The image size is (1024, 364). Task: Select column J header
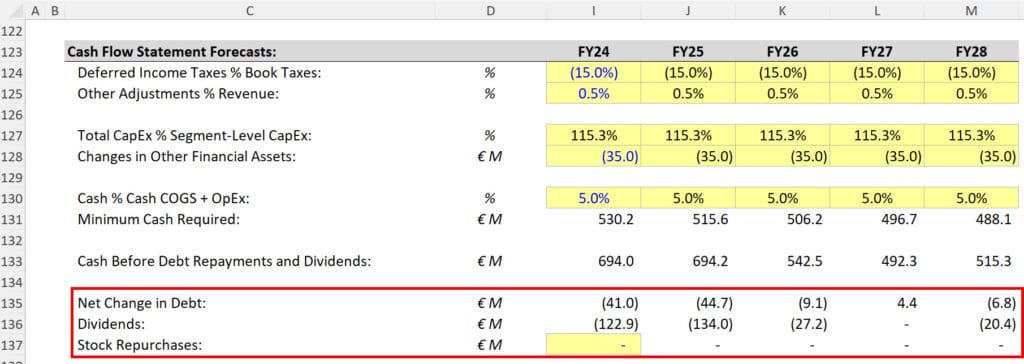[x=688, y=10]
